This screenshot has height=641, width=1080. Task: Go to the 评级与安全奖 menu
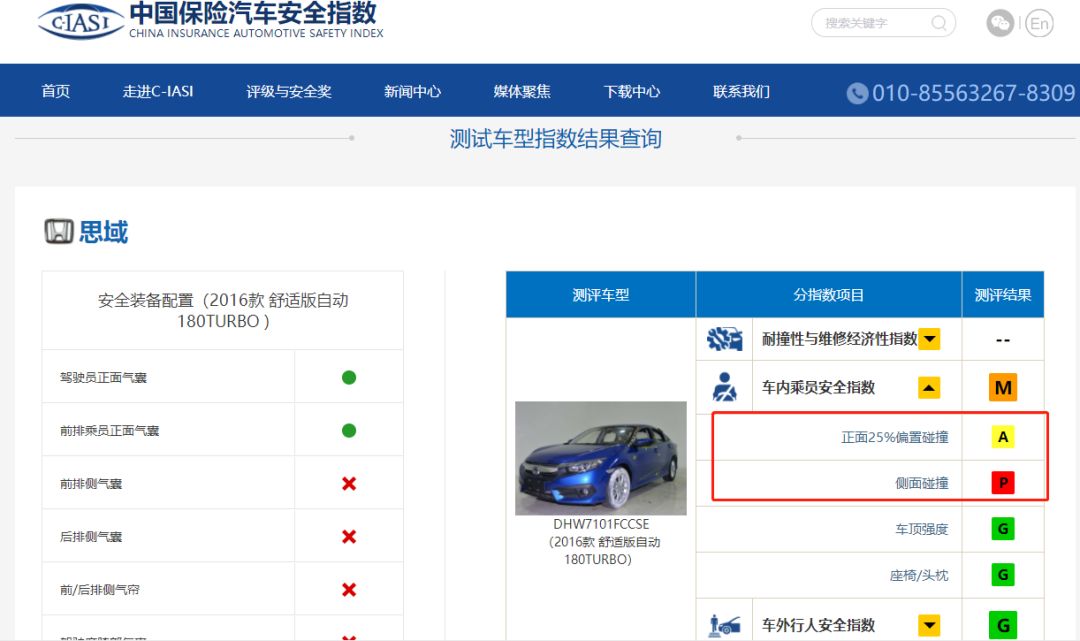pos(289,91)
